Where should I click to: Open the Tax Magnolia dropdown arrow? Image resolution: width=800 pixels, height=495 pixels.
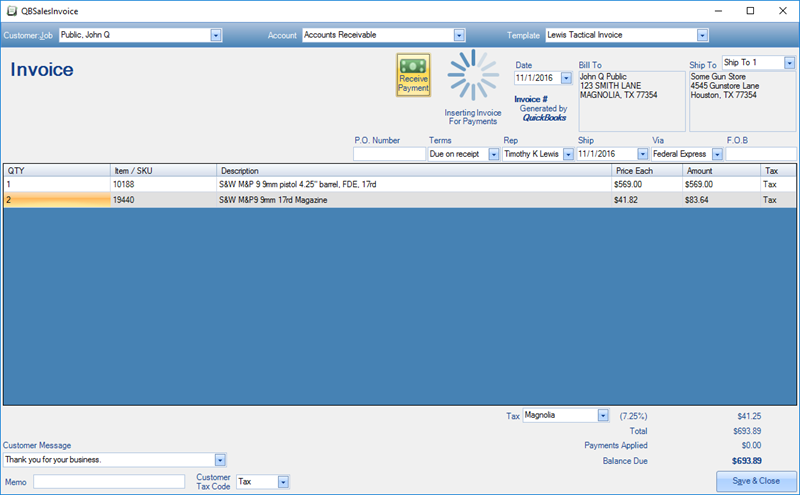(x=603, y=415)
